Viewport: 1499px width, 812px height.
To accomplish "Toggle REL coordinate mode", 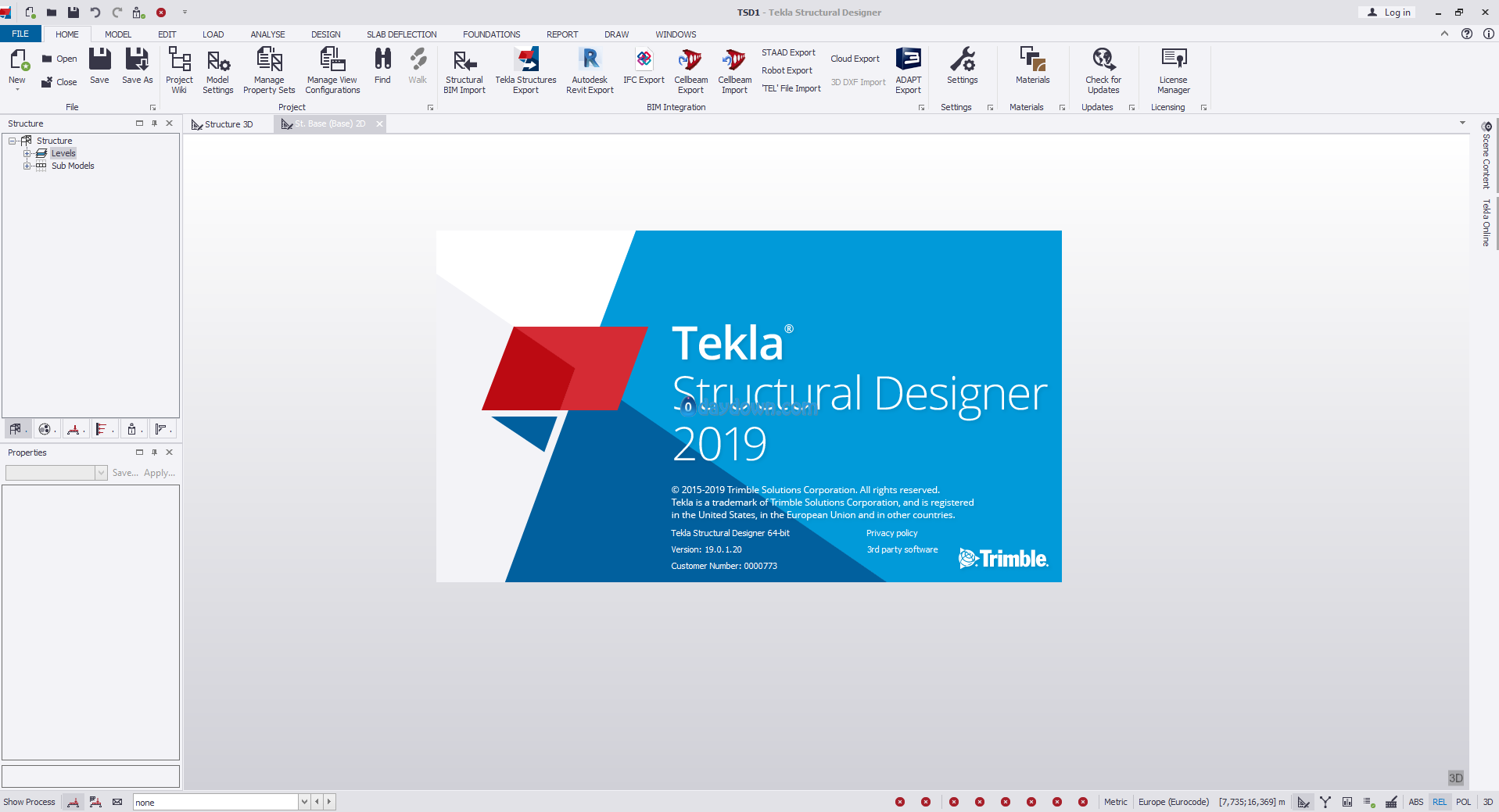I will (1440, 802).
